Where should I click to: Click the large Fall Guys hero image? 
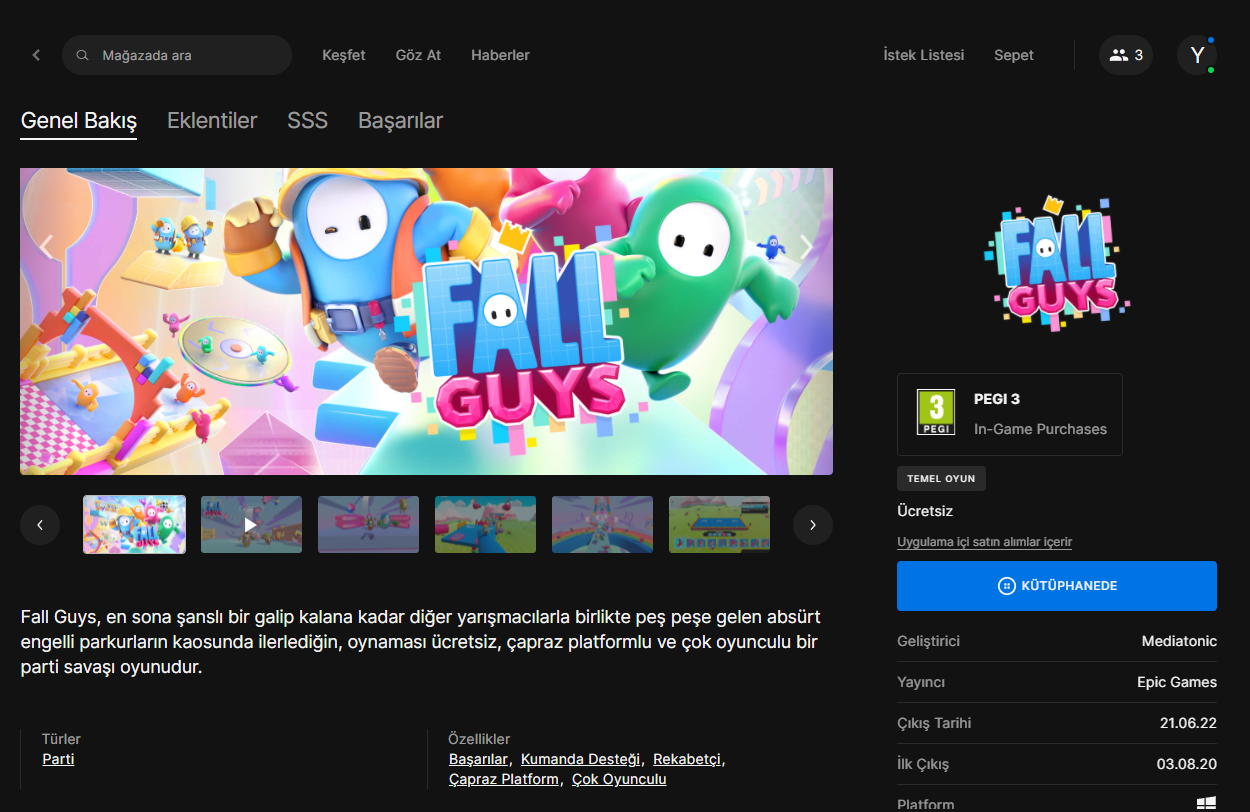tap(426, 321)
